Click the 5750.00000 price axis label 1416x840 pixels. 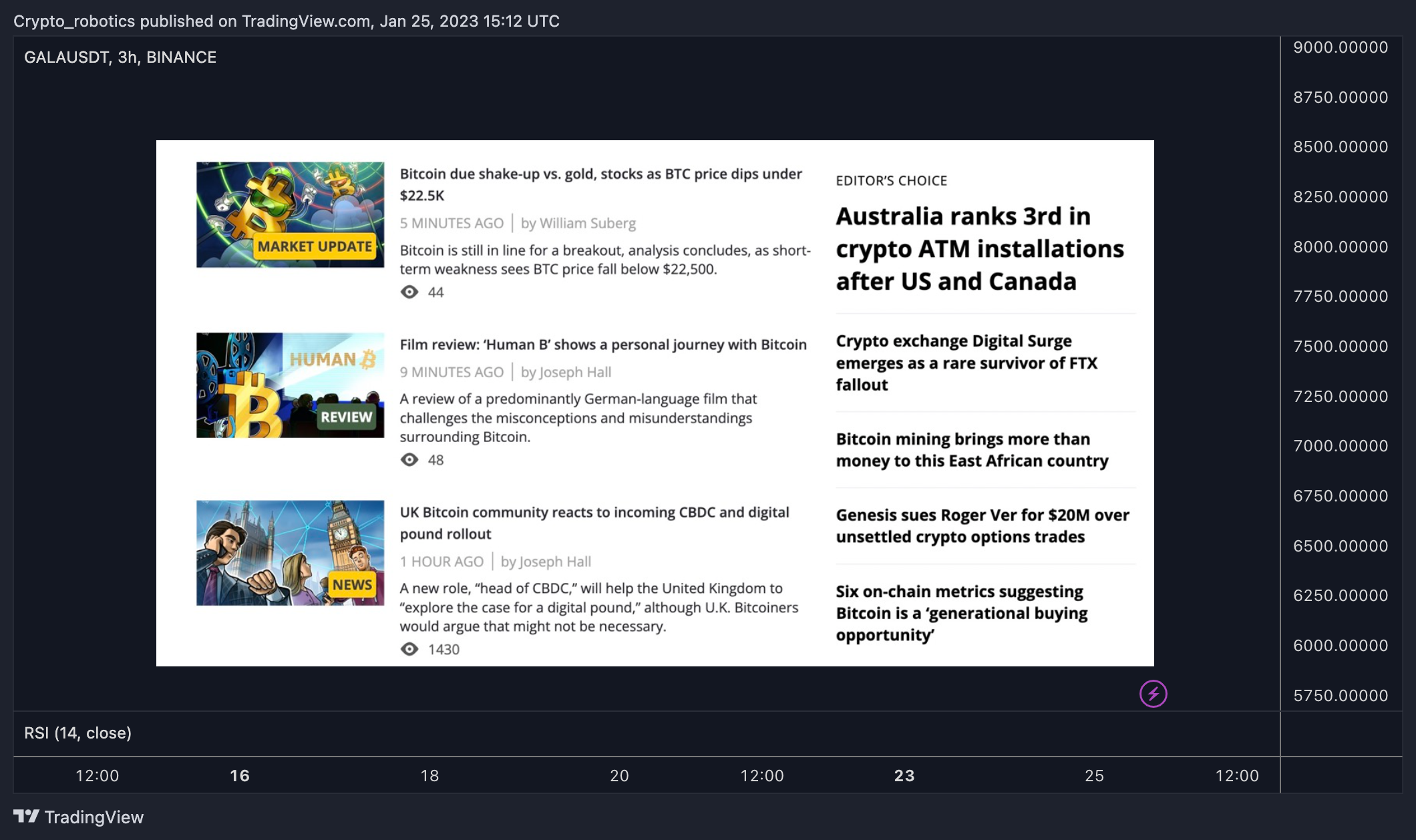[1341, 696]
